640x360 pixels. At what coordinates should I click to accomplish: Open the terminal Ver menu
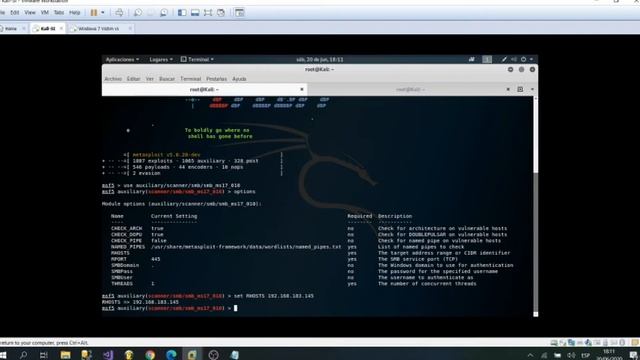click(x=150, y=79)
